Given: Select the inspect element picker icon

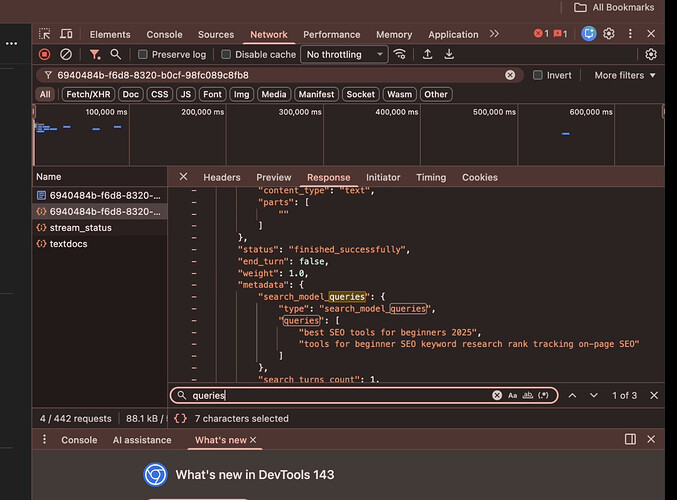Looking at the screenshot, I should pos(44,34).
